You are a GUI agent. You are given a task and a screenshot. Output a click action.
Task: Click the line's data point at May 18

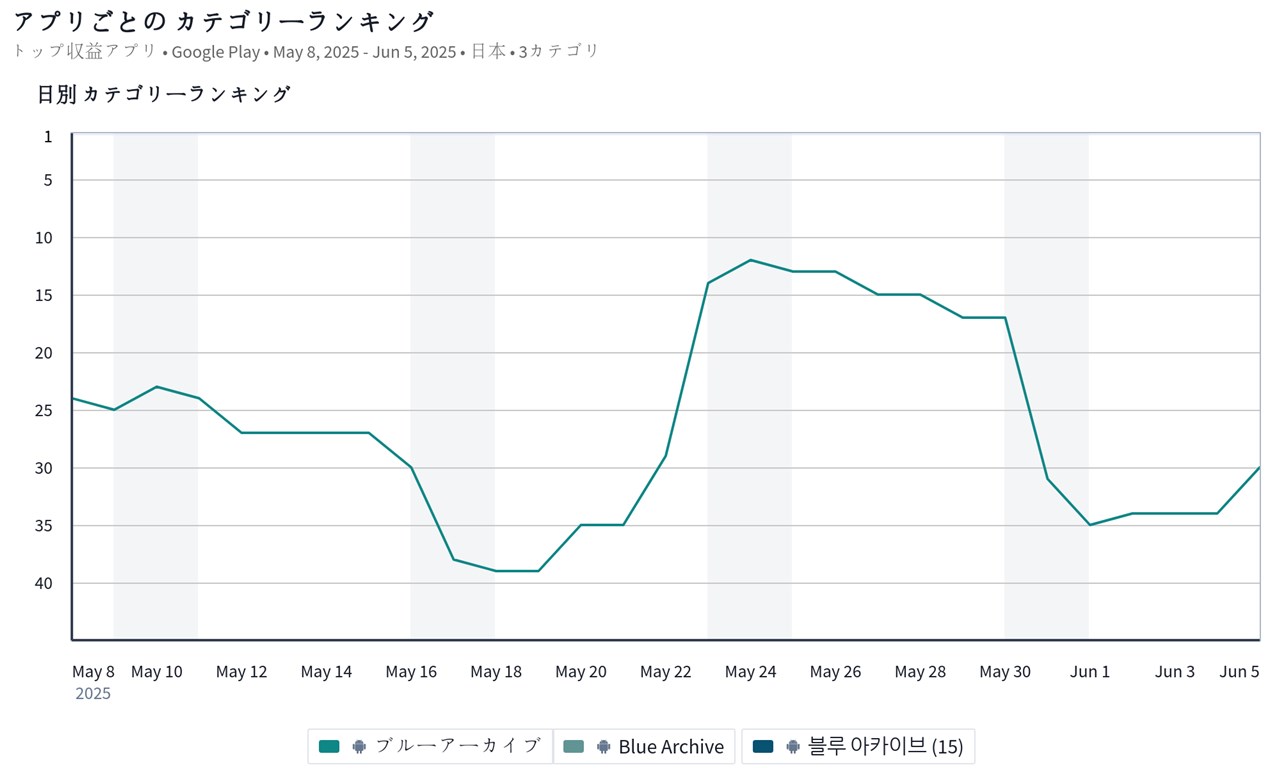point(496,571)
